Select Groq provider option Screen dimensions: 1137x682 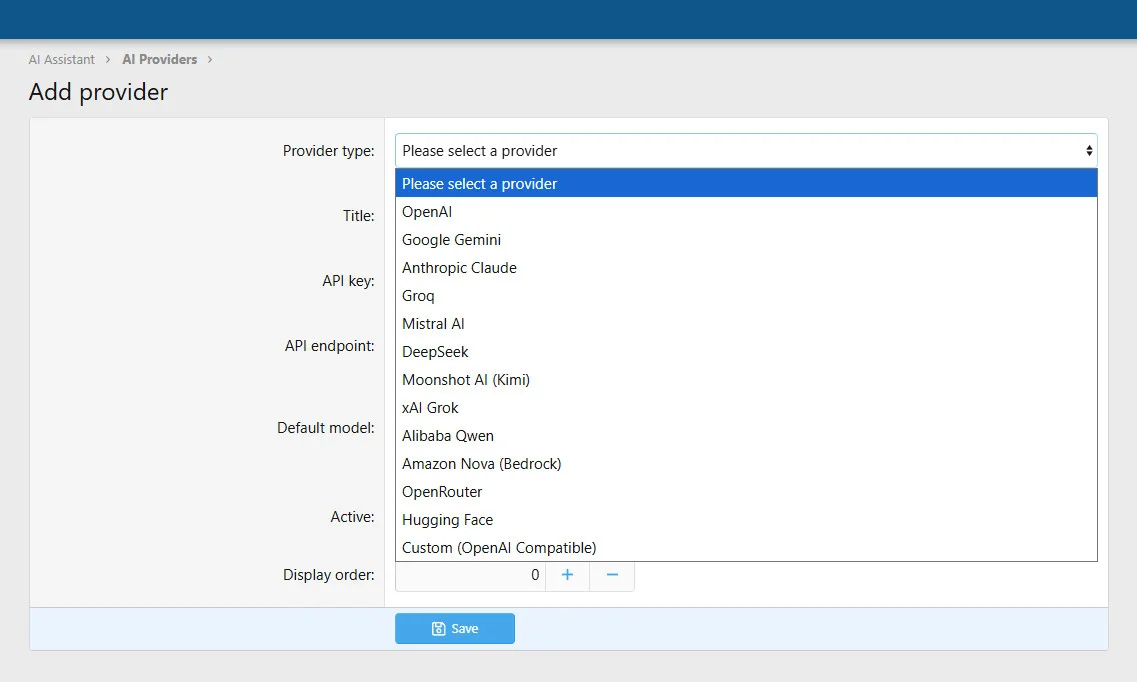(418, 296)
